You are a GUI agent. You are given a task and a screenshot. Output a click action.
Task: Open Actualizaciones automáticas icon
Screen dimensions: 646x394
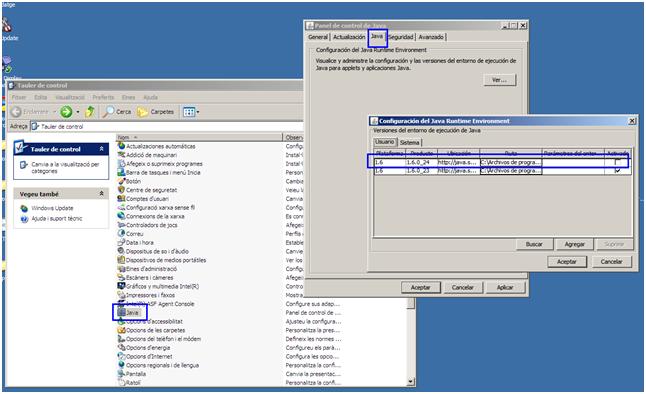point(121,146)
